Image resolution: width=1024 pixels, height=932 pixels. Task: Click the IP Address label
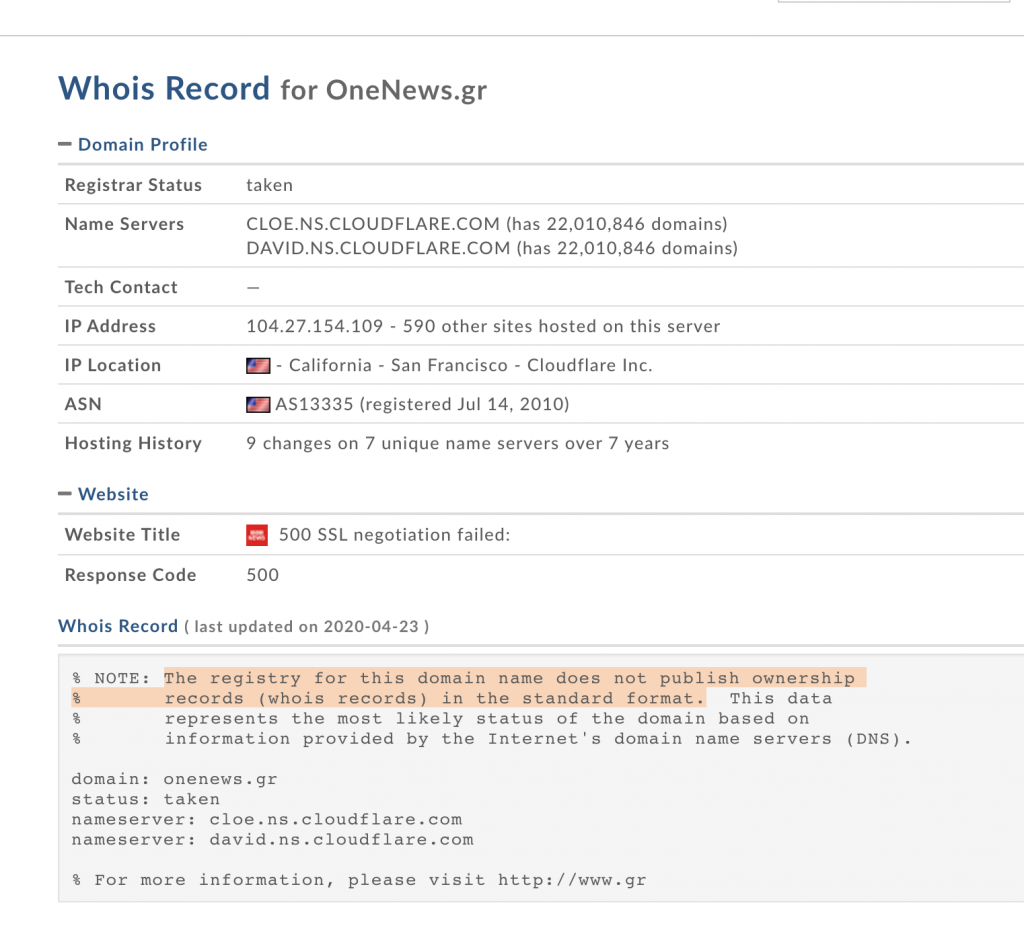coord(110,326)
